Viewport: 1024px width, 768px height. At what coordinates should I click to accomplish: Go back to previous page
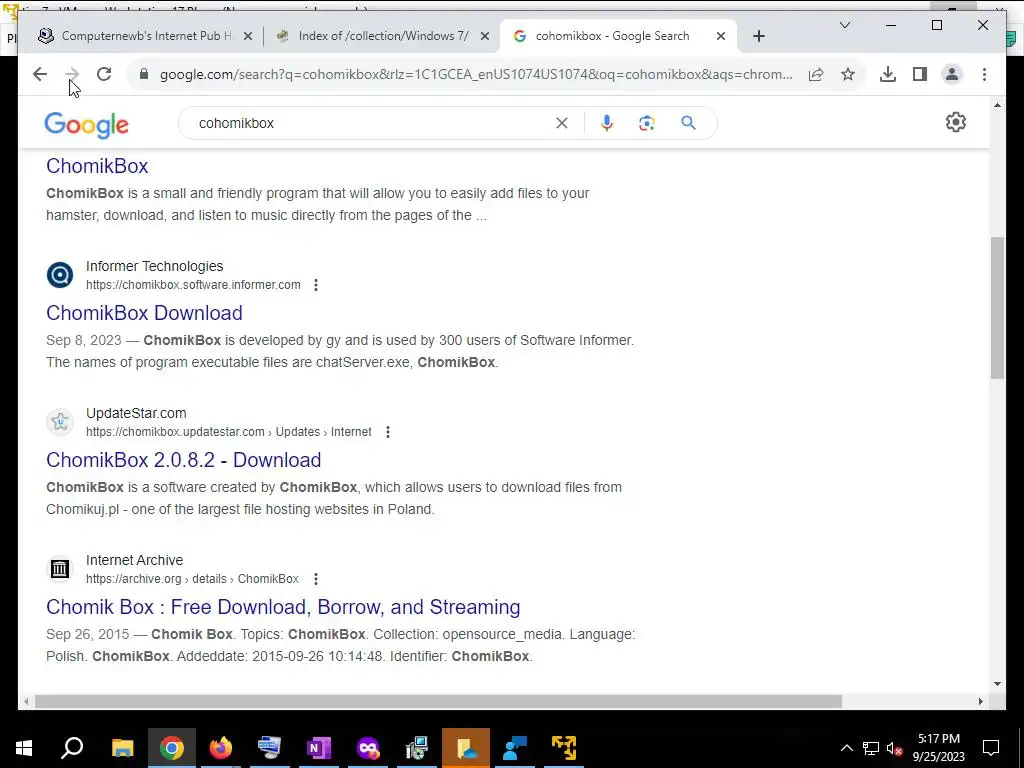[40, 74]
